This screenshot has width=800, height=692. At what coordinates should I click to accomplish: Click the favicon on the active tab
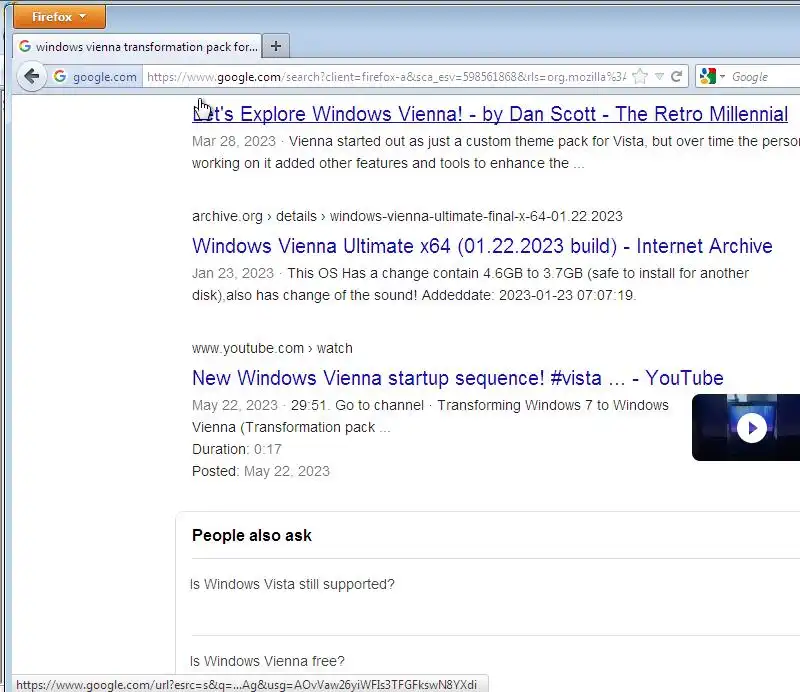coord(24,46)
